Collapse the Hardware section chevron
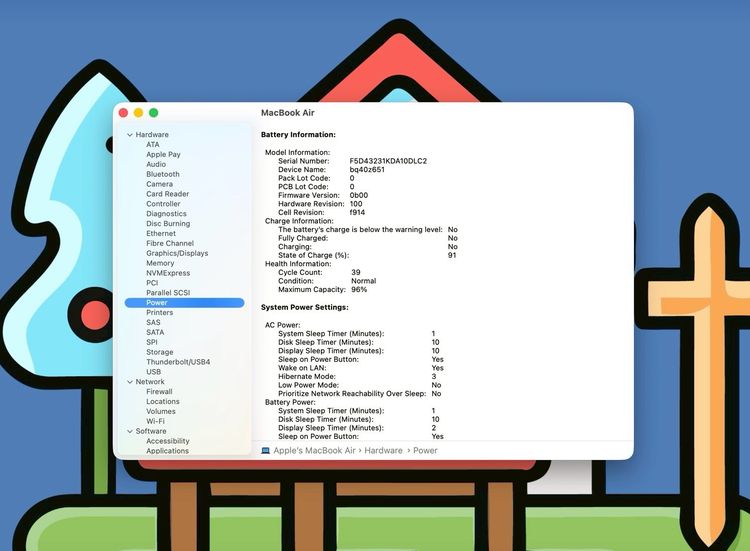The width and height of the screenshot is (750, 551). (129, 135)
